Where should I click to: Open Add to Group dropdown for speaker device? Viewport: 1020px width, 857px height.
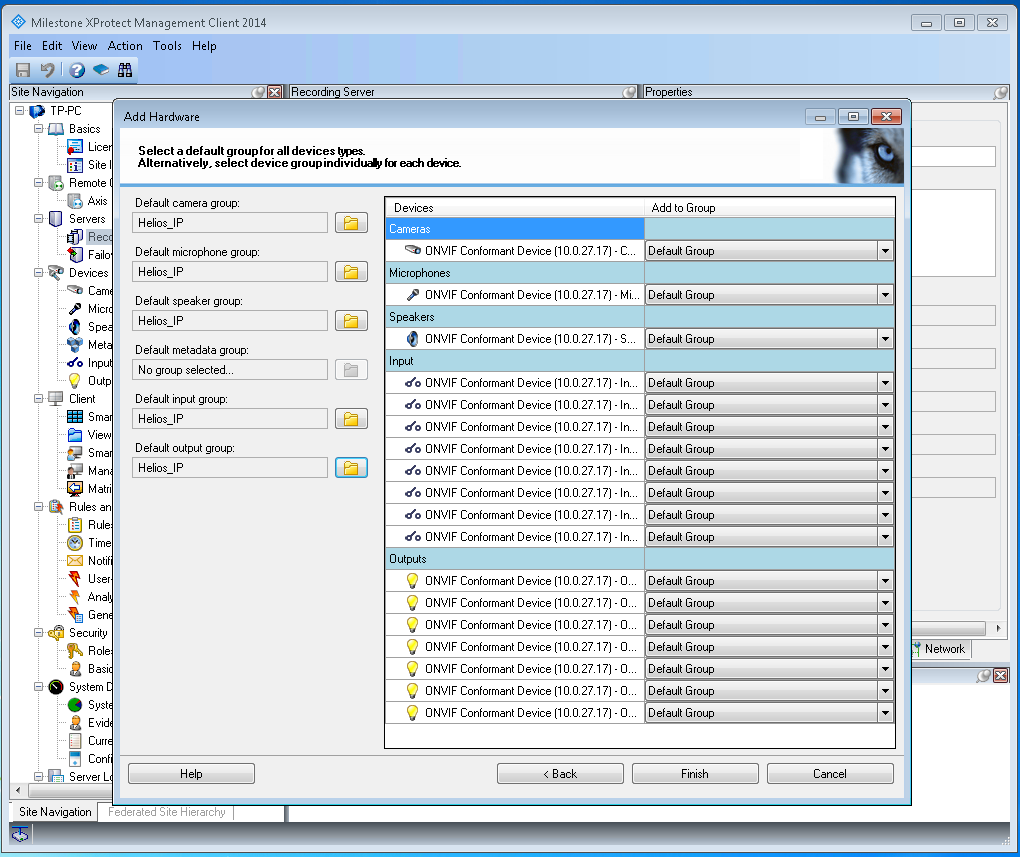[x=884, y=339]
